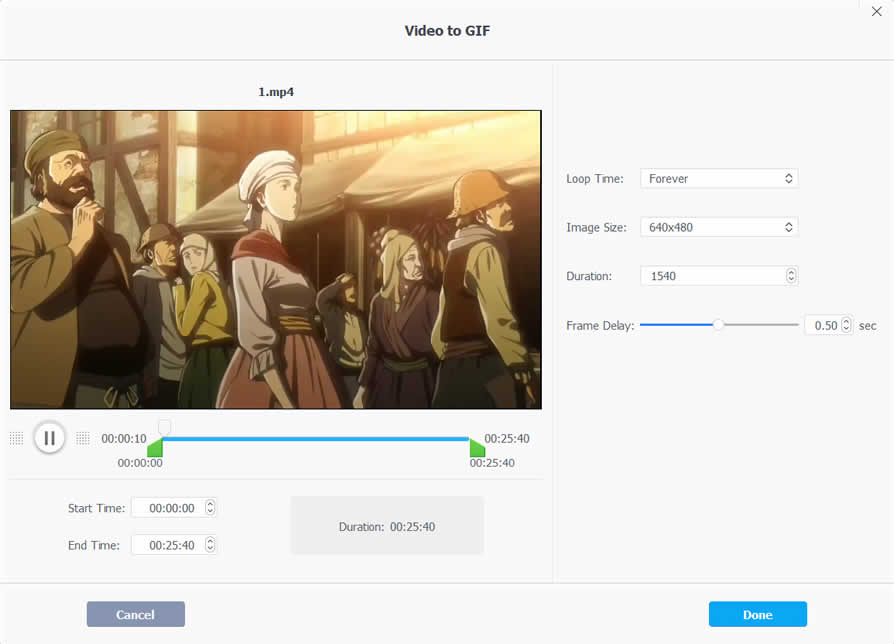
Task: Pause the video preview playback
Action: 49,438
